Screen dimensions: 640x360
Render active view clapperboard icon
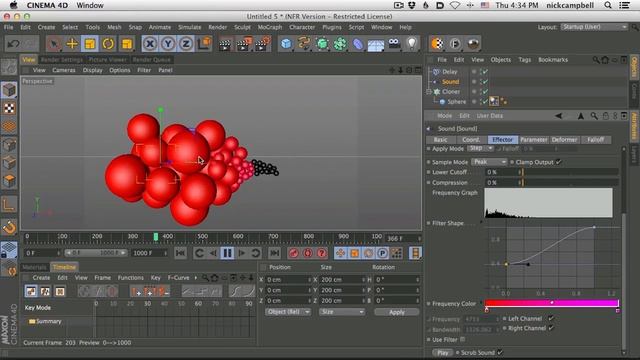(x=224, y=44)
